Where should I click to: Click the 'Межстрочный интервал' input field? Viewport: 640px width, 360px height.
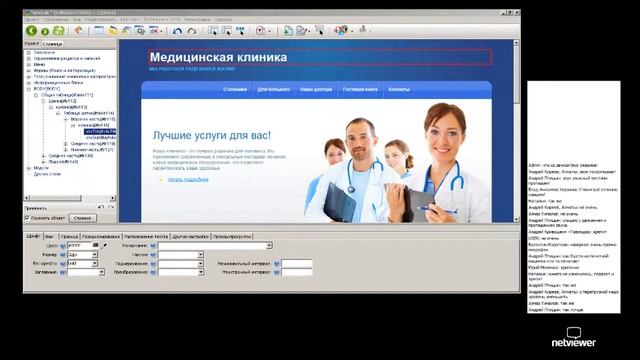[297, 272]
